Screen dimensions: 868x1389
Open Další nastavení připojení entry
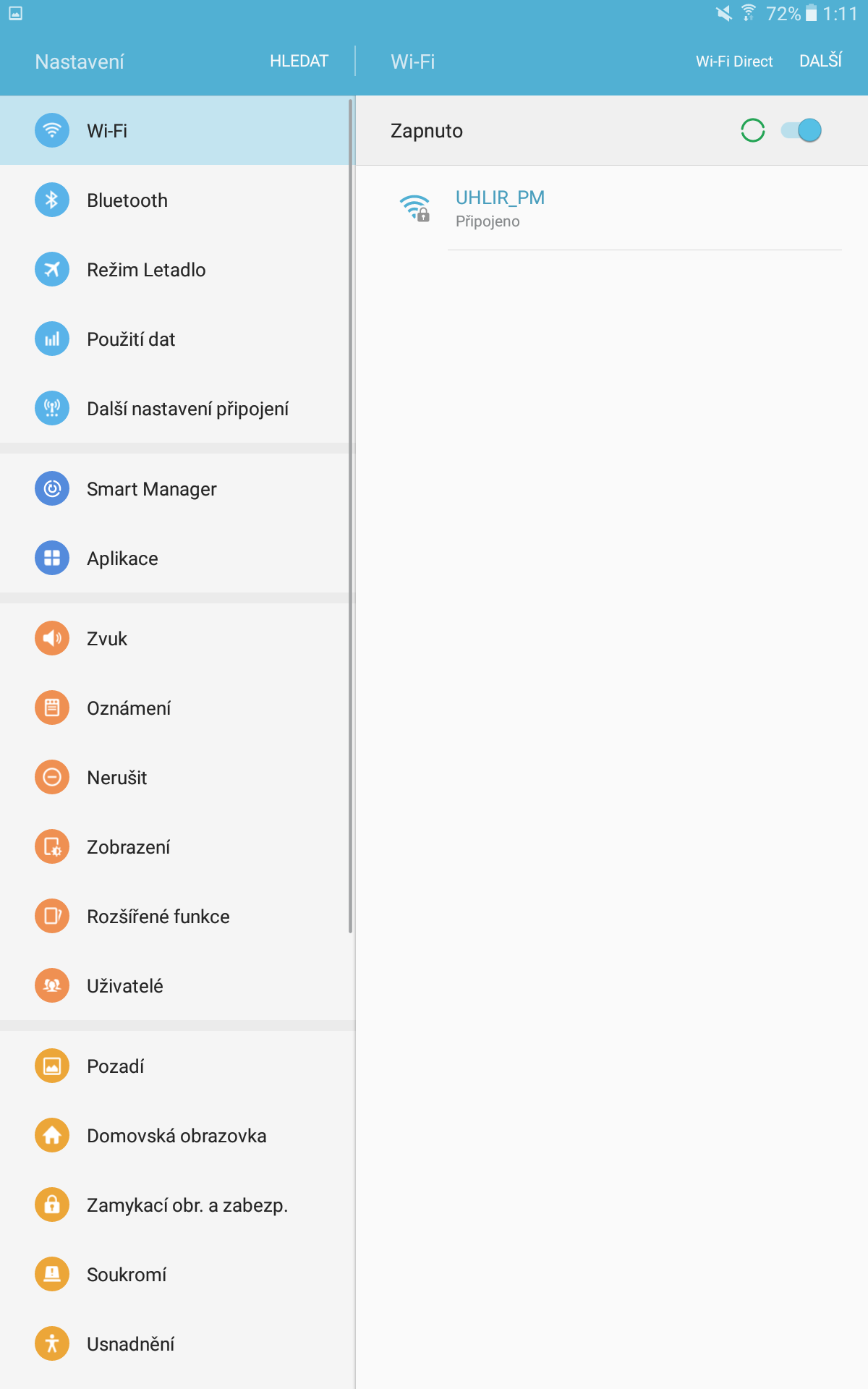click(177, 408)
